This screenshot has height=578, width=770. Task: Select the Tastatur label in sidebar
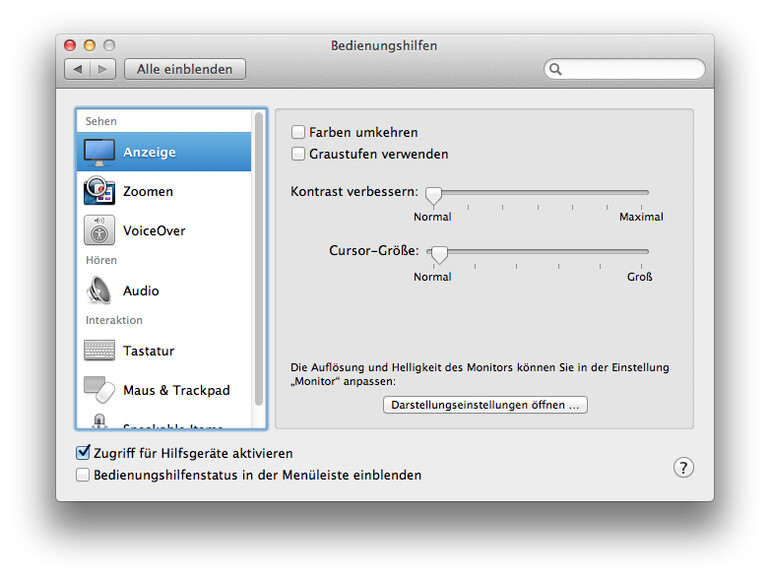point(149,351)
